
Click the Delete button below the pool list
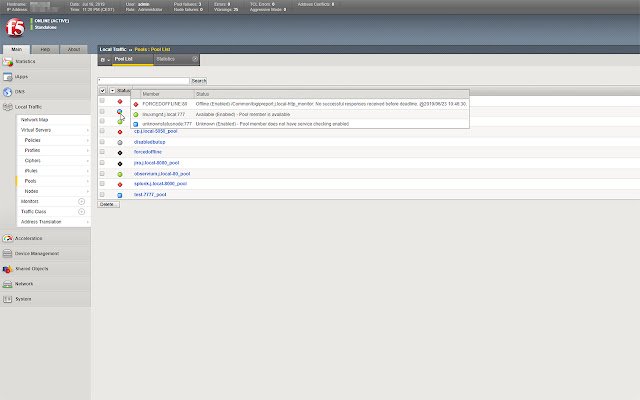point(109,204)
